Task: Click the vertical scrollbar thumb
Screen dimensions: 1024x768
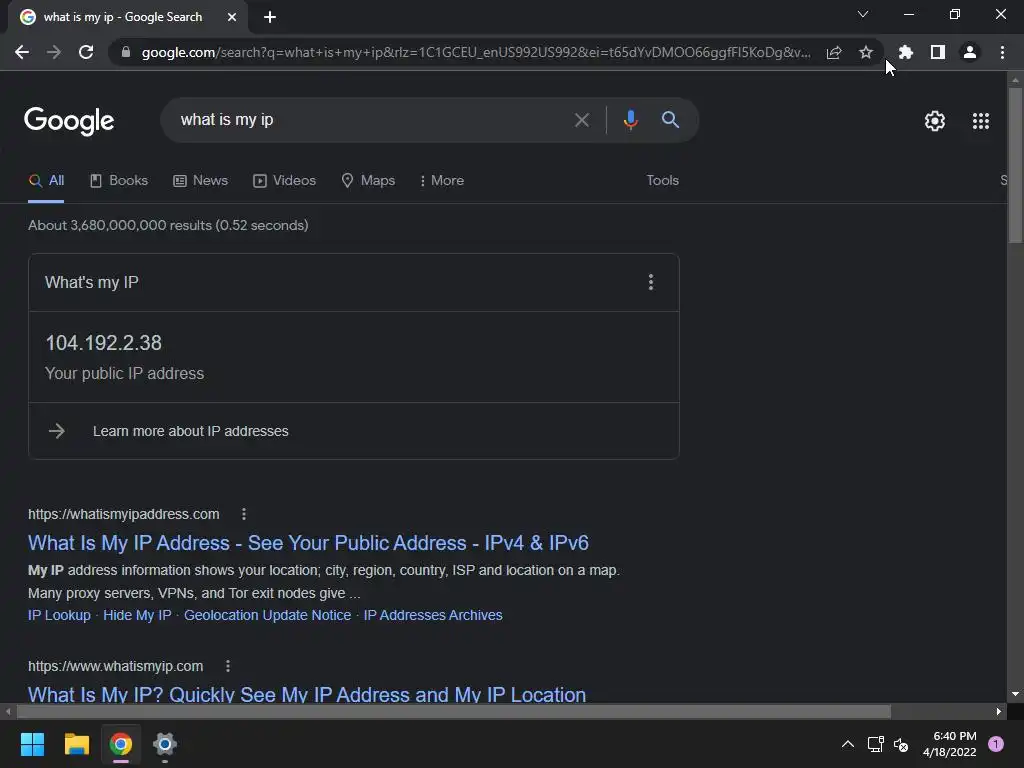Action: click(x=1015, y=165)
